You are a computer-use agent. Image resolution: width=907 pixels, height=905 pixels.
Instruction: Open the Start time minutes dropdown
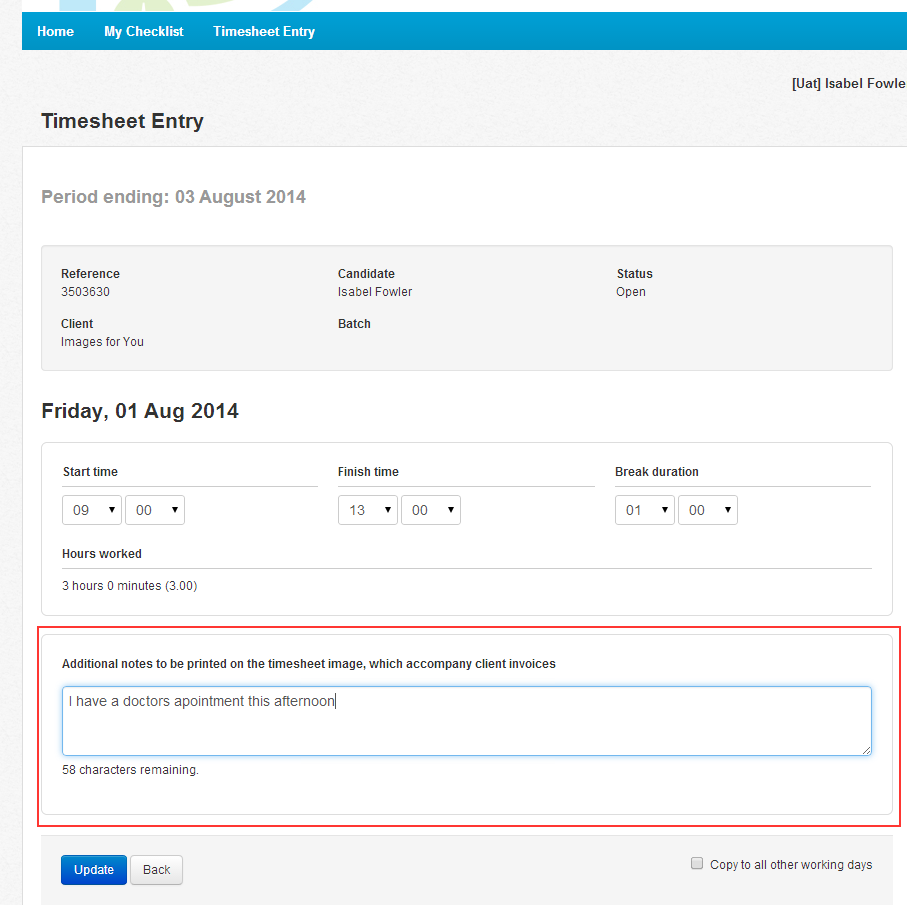[x=154, y=510]
